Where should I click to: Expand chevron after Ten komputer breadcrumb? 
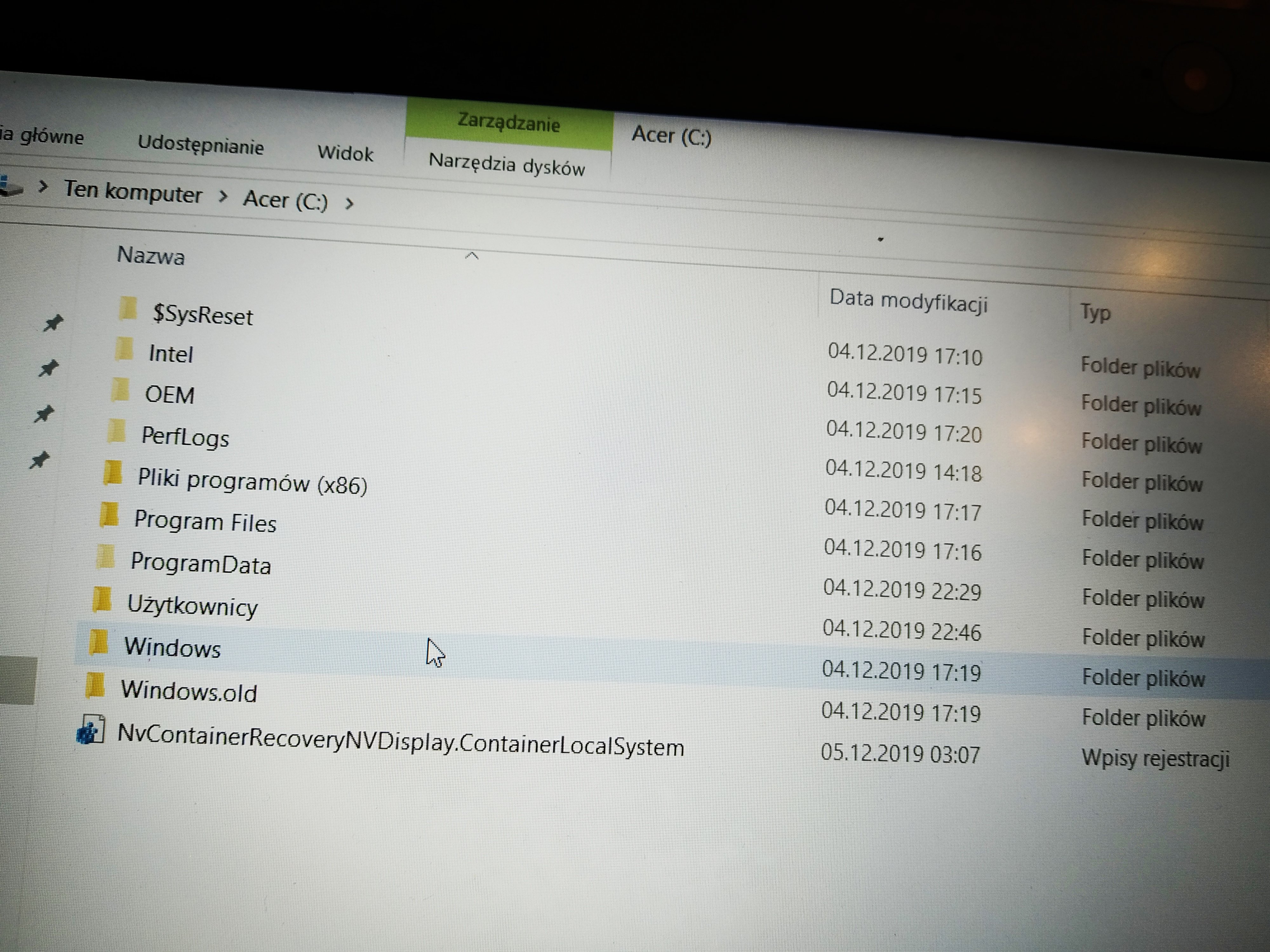tap(223, 197)
